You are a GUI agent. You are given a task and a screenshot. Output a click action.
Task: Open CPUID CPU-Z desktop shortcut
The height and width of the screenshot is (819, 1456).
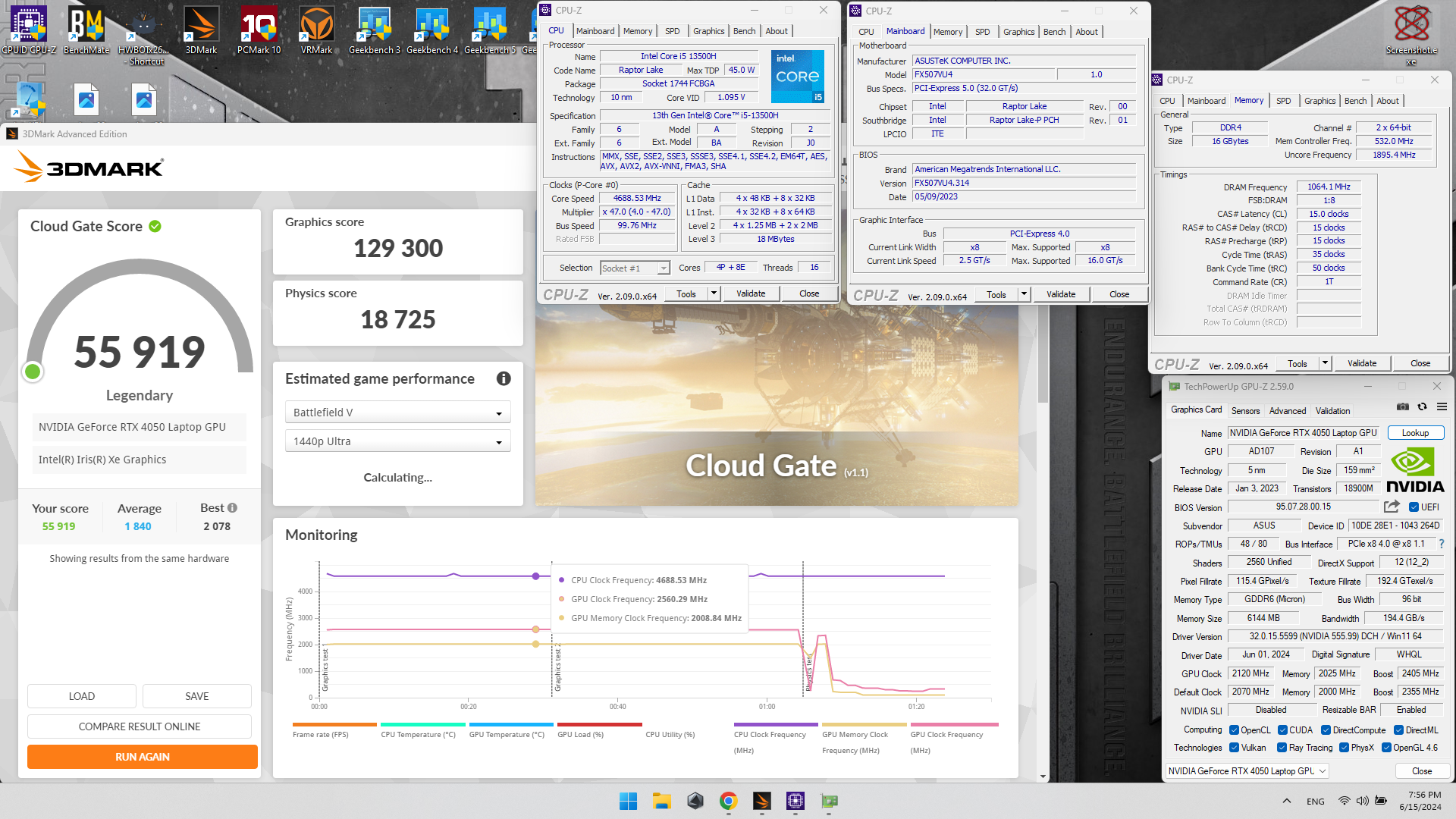tap(29, 30)
